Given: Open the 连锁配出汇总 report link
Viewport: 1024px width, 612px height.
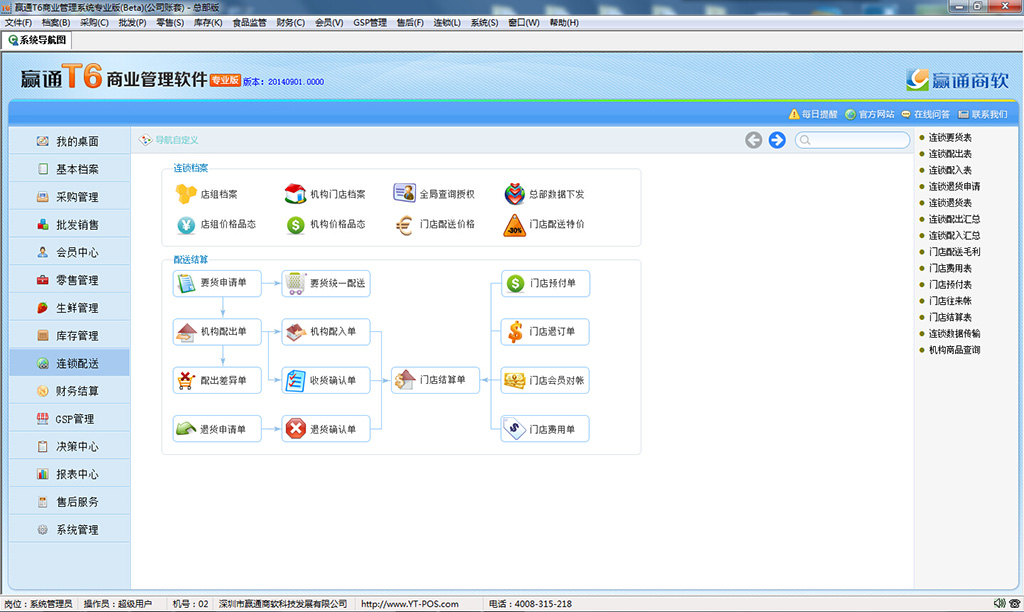Looking at the screenshot, I should 954,219.
